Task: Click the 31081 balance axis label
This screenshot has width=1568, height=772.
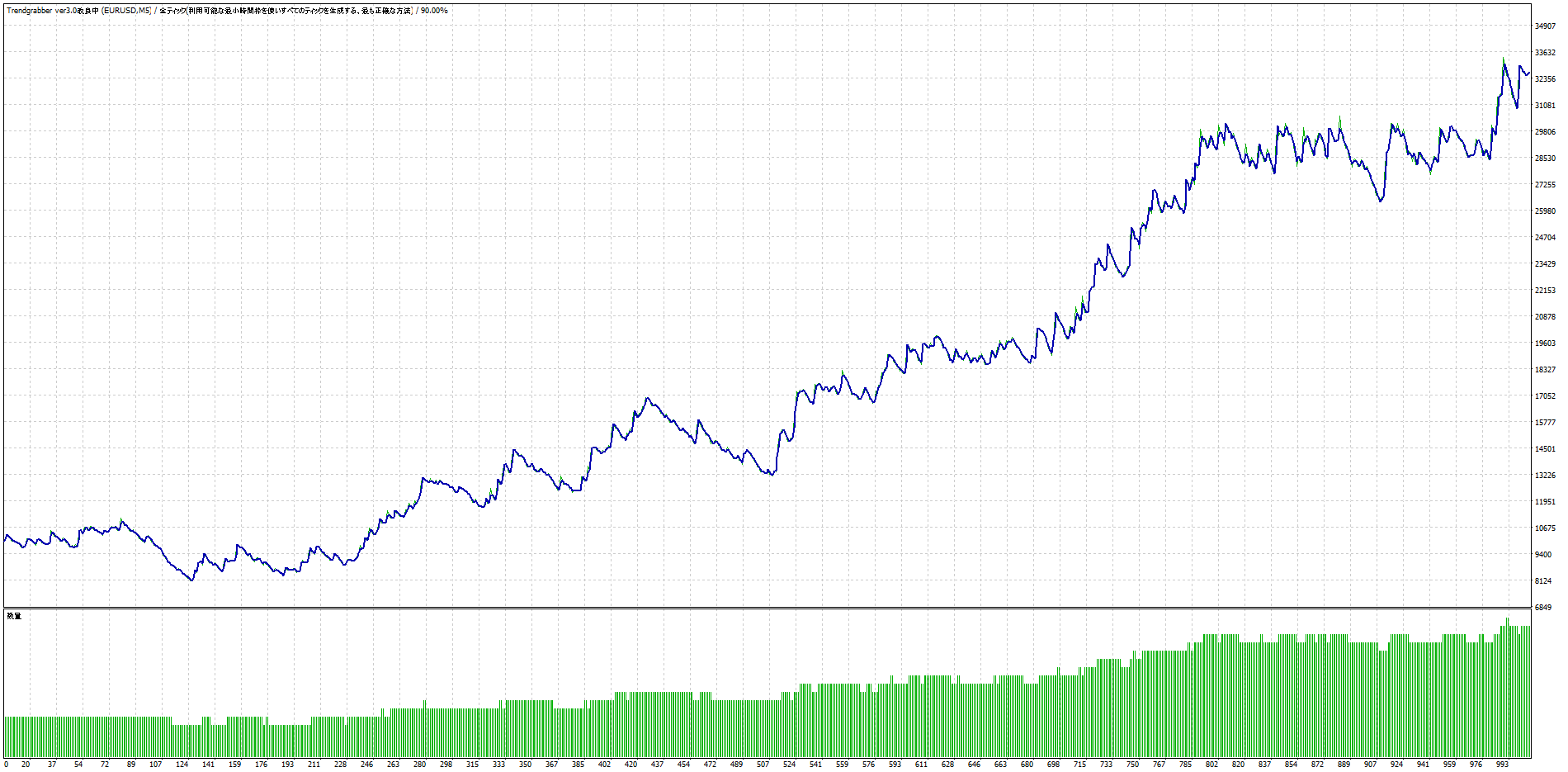Action: coord(1545,106)
